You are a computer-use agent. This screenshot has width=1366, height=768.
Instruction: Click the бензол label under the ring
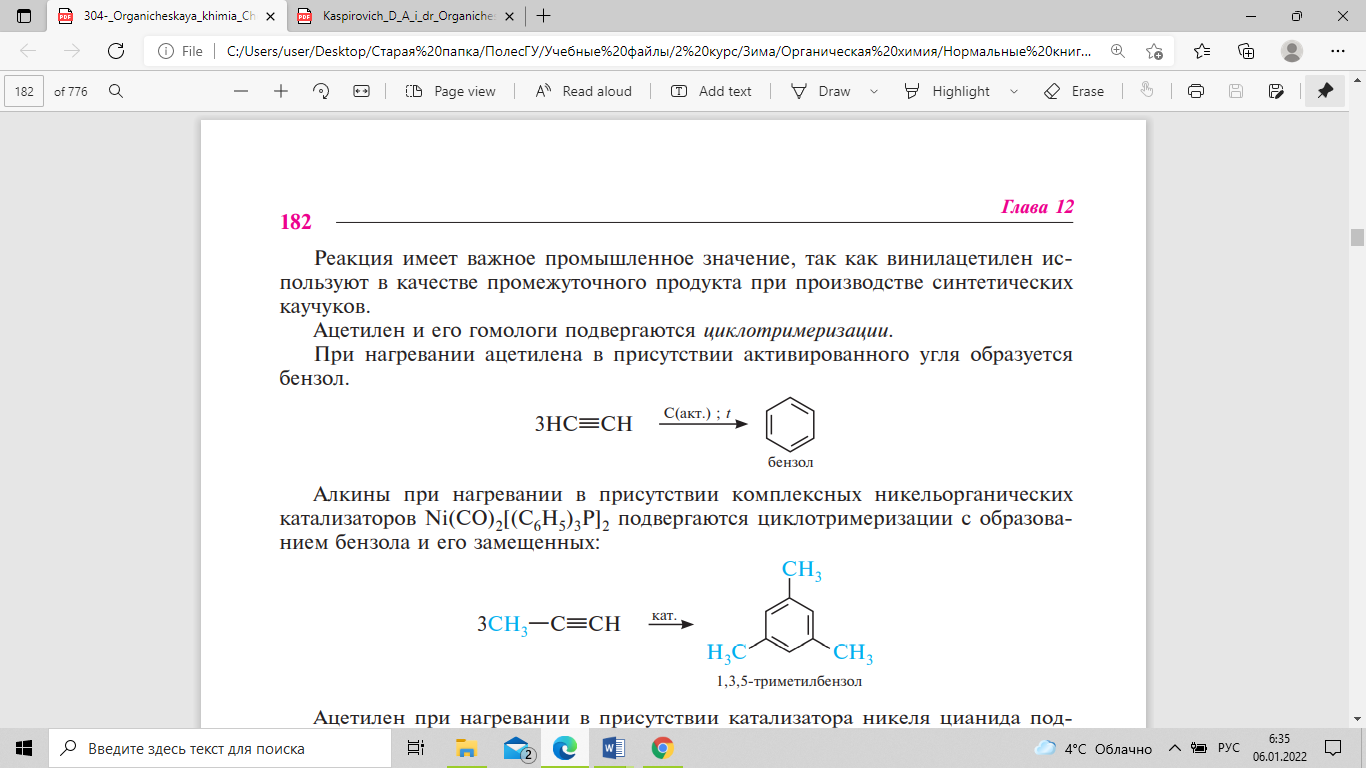pos(790,462)
